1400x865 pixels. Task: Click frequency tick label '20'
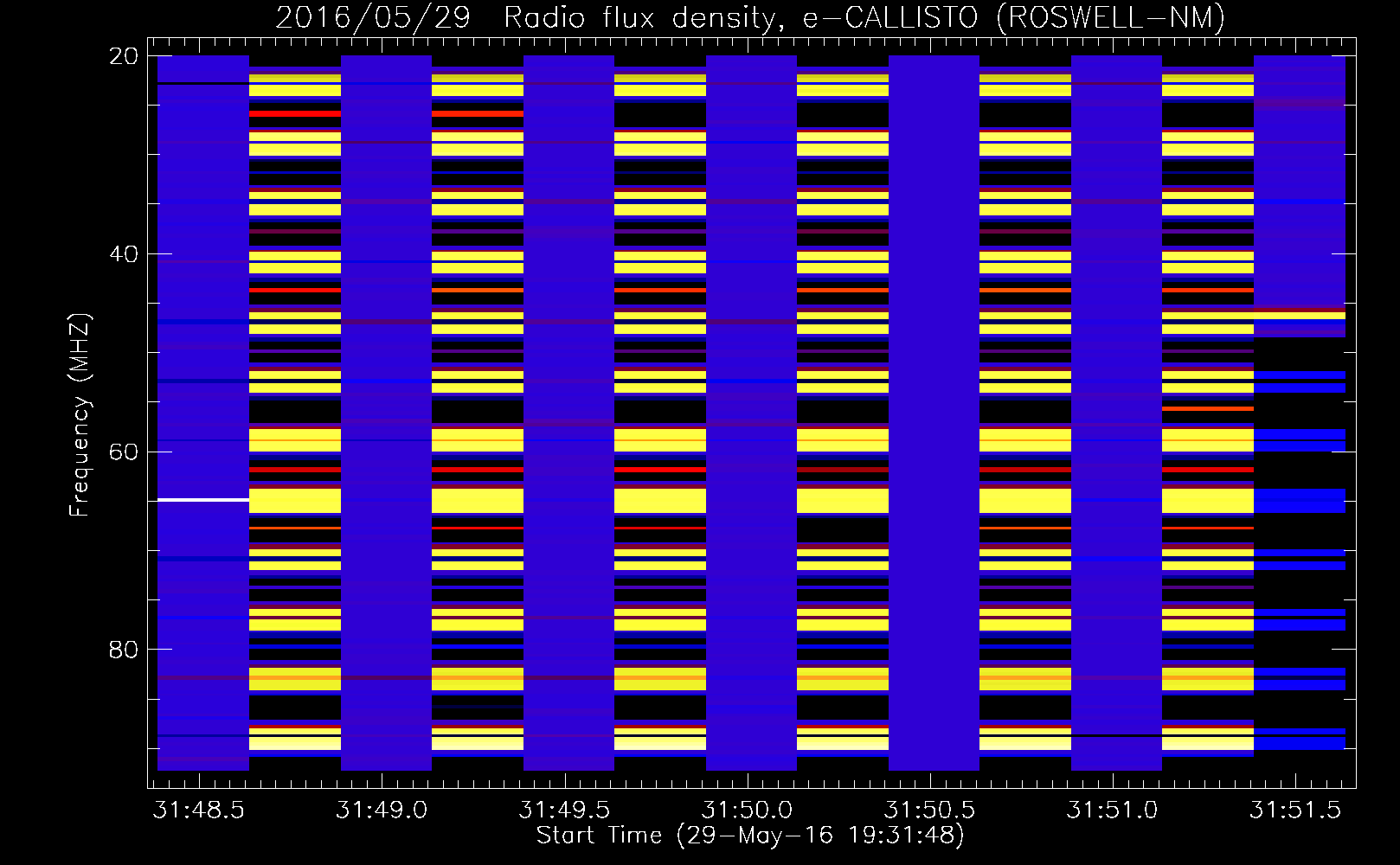(125, 56)
